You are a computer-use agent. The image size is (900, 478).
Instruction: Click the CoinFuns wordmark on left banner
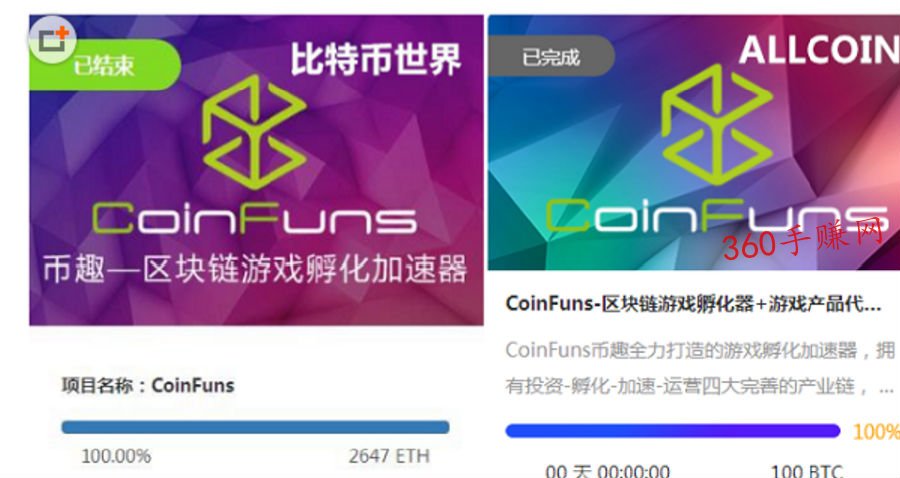click(254, 218)
